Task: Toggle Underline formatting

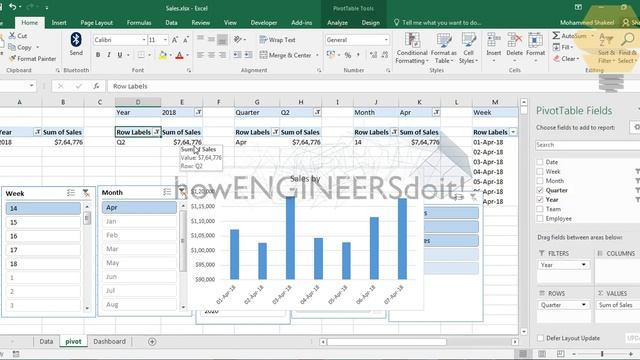Action: click(120, 55)
